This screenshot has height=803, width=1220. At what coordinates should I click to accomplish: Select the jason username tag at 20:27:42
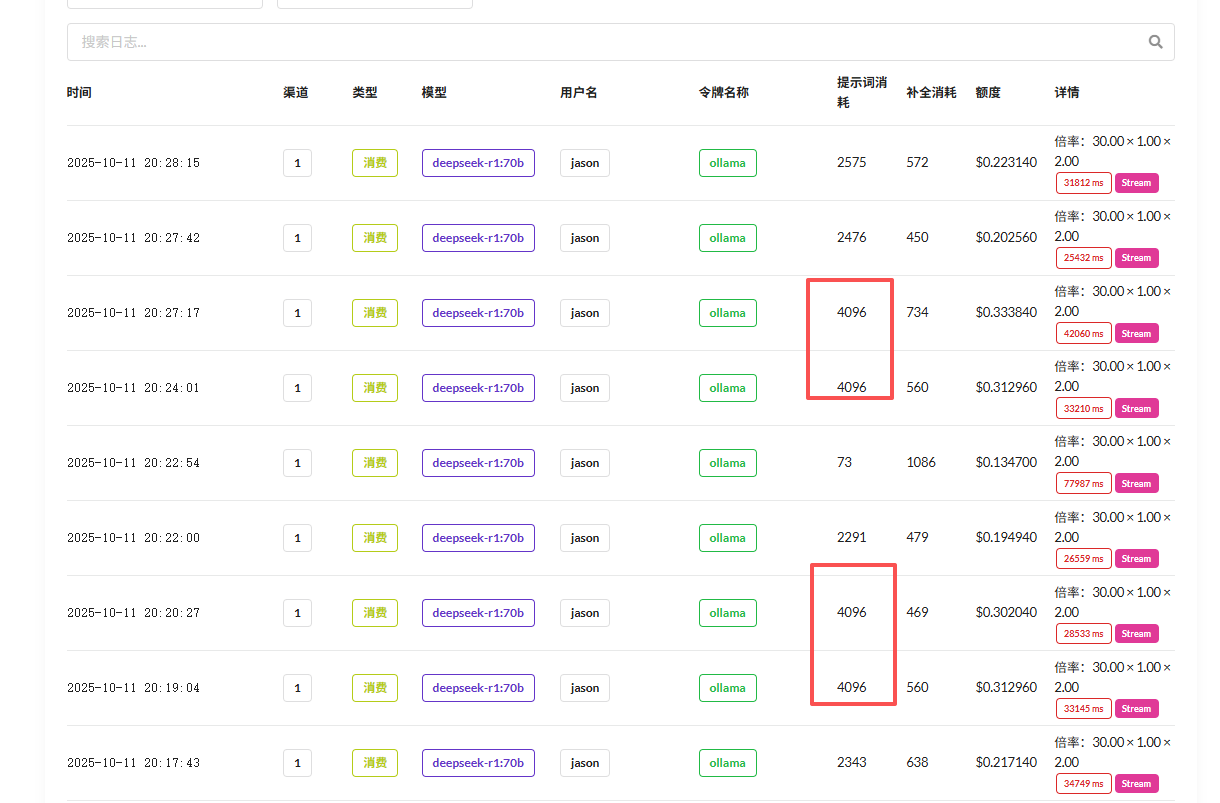click(x=585, y=238)
